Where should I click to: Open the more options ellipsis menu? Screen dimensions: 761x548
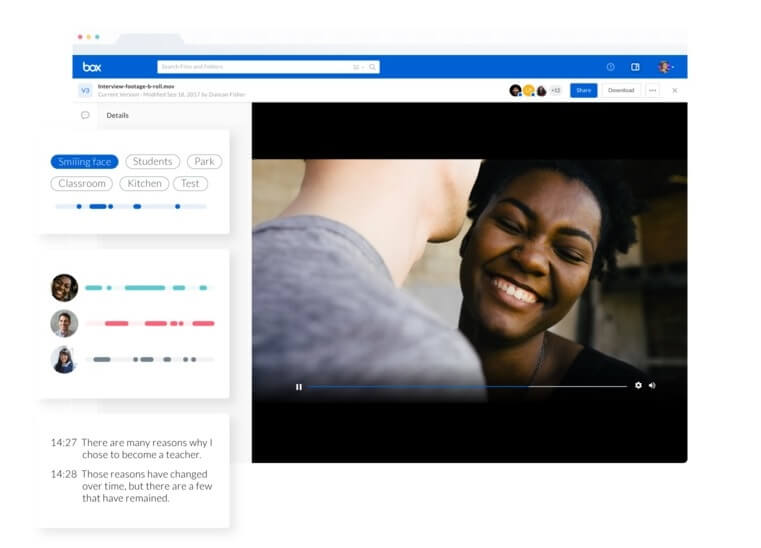[652, 90]
